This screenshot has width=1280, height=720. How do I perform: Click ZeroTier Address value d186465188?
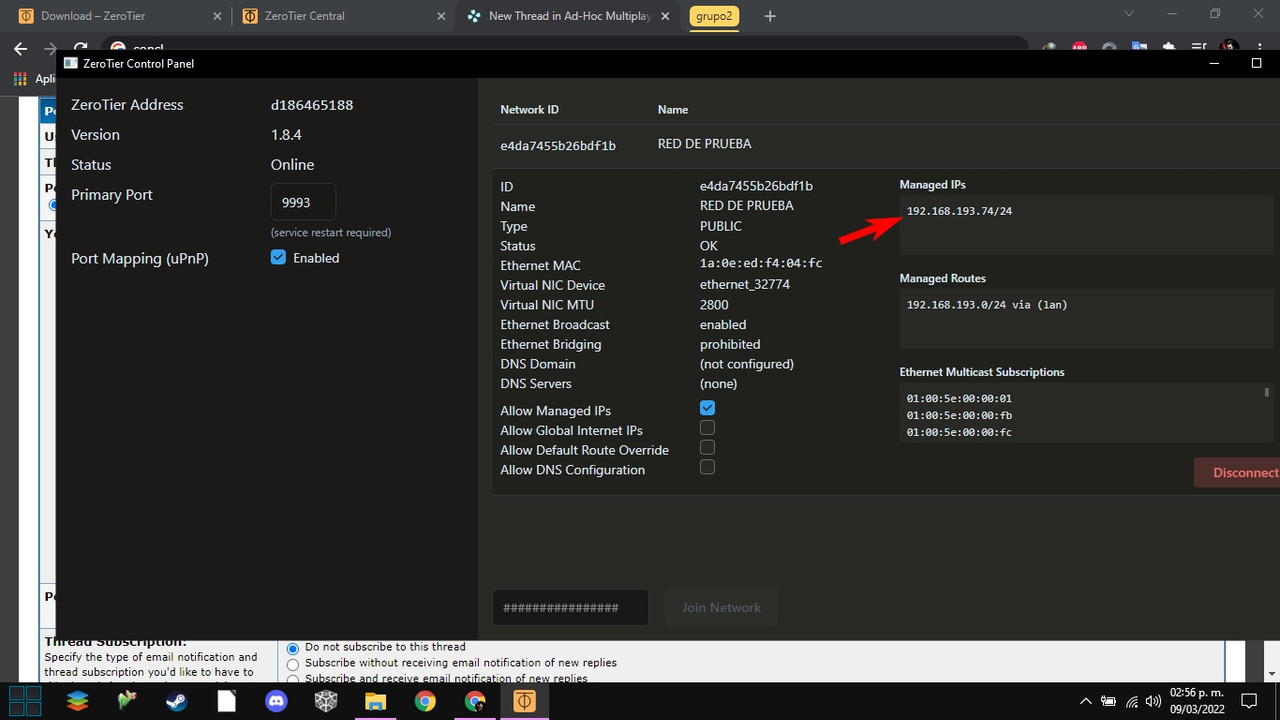(x=312, y=105)
